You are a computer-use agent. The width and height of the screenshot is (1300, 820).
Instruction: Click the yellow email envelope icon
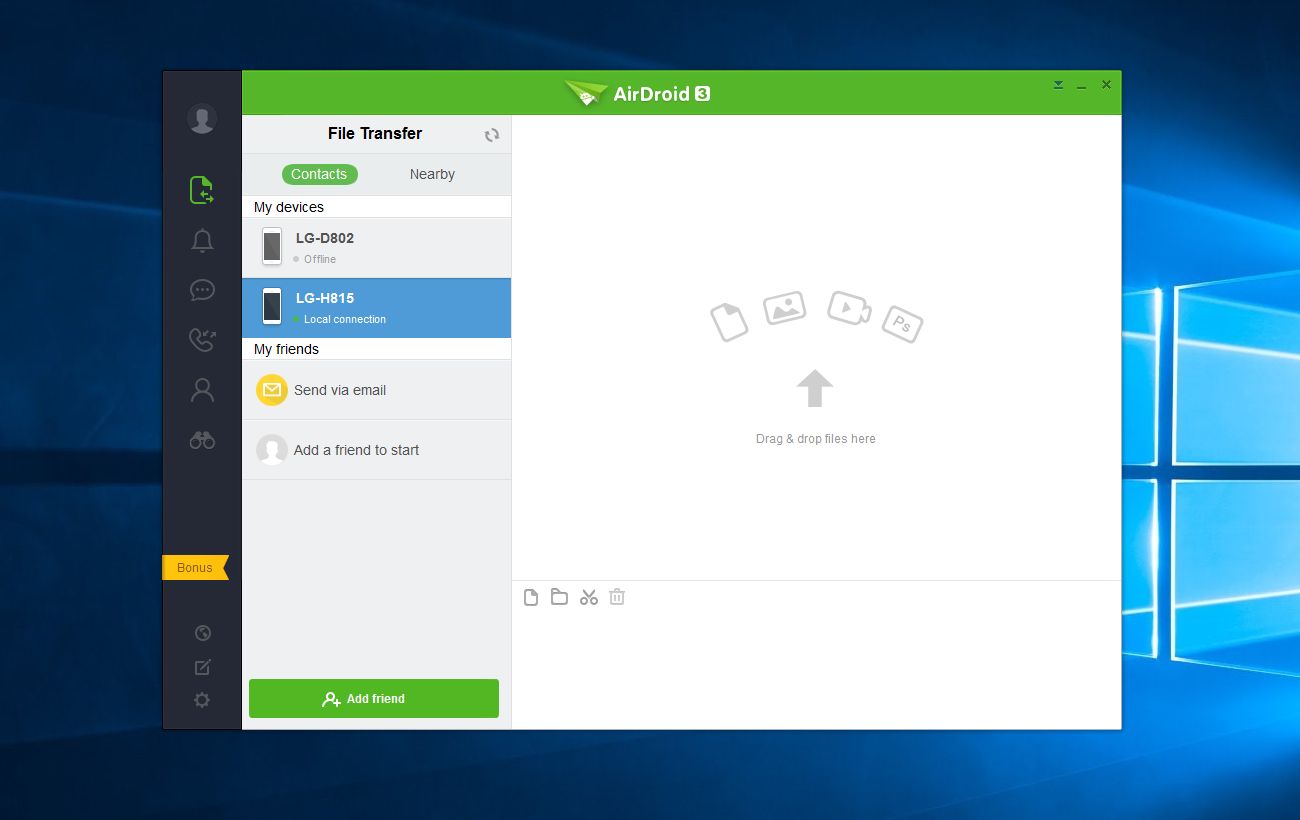(x=272, y=390)
